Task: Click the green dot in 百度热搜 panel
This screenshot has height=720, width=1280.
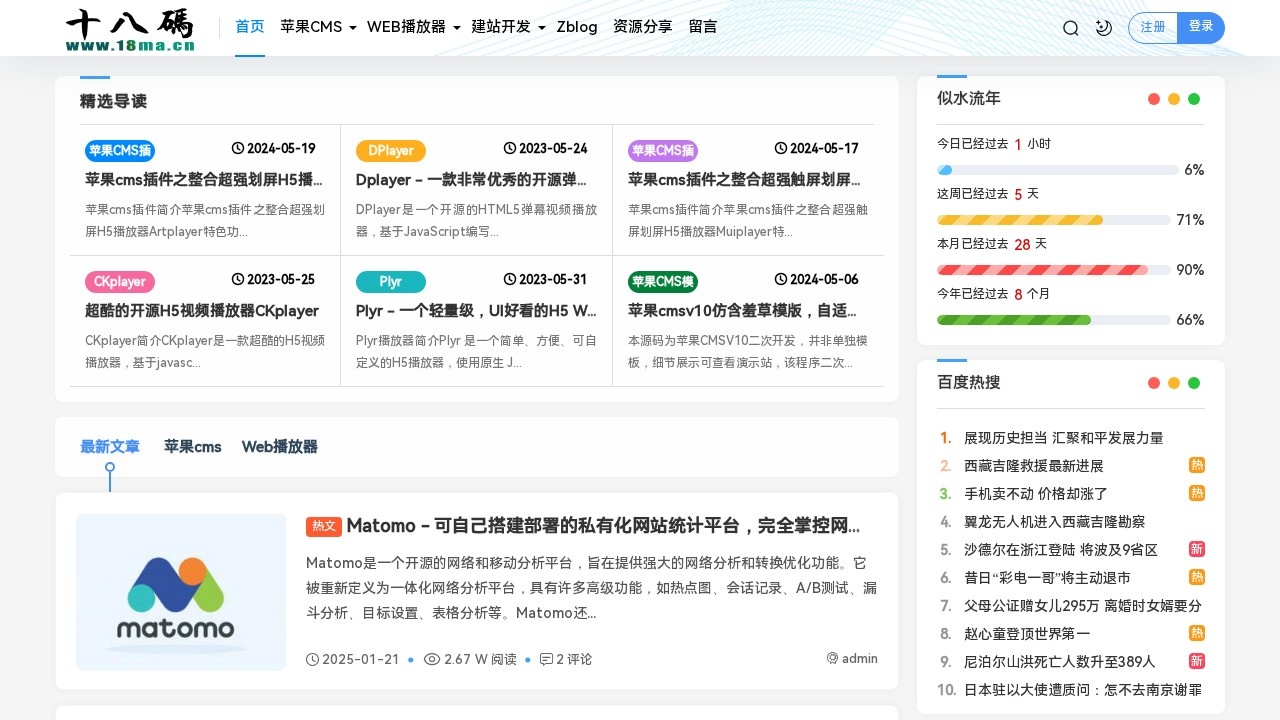Action: (x=1194, y=383)
